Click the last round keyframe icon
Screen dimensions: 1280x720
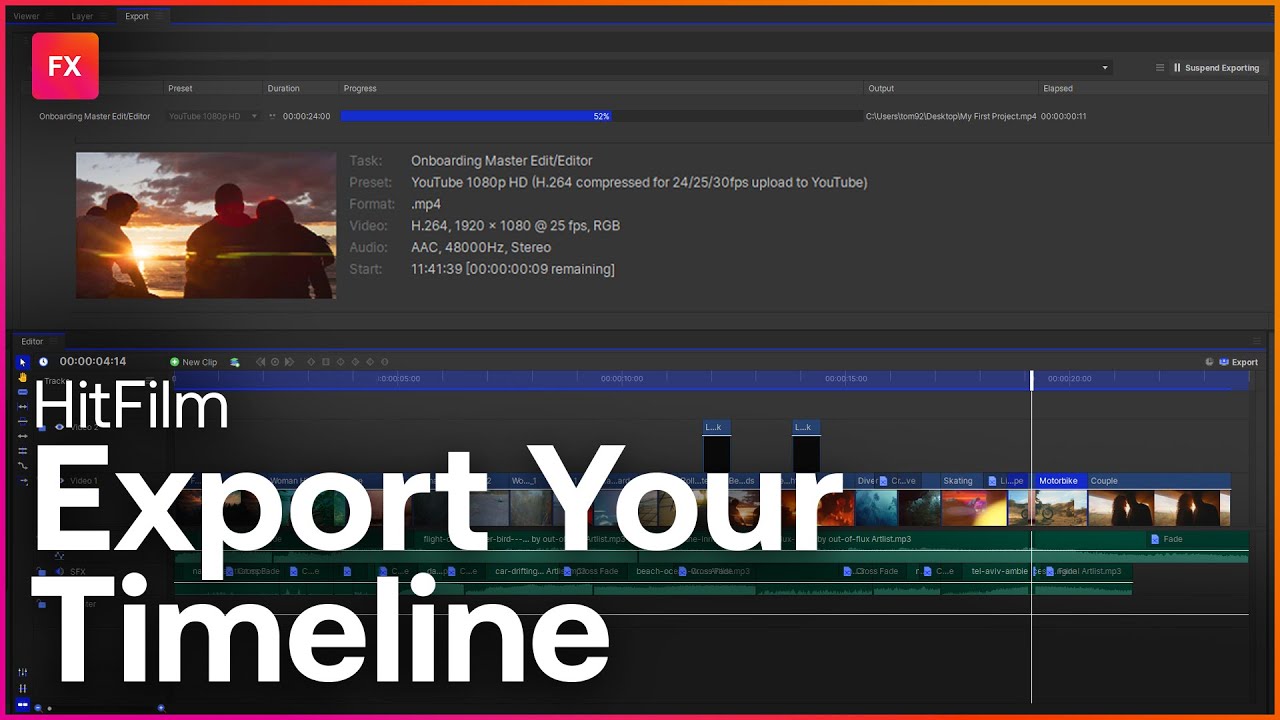[385, 362]
